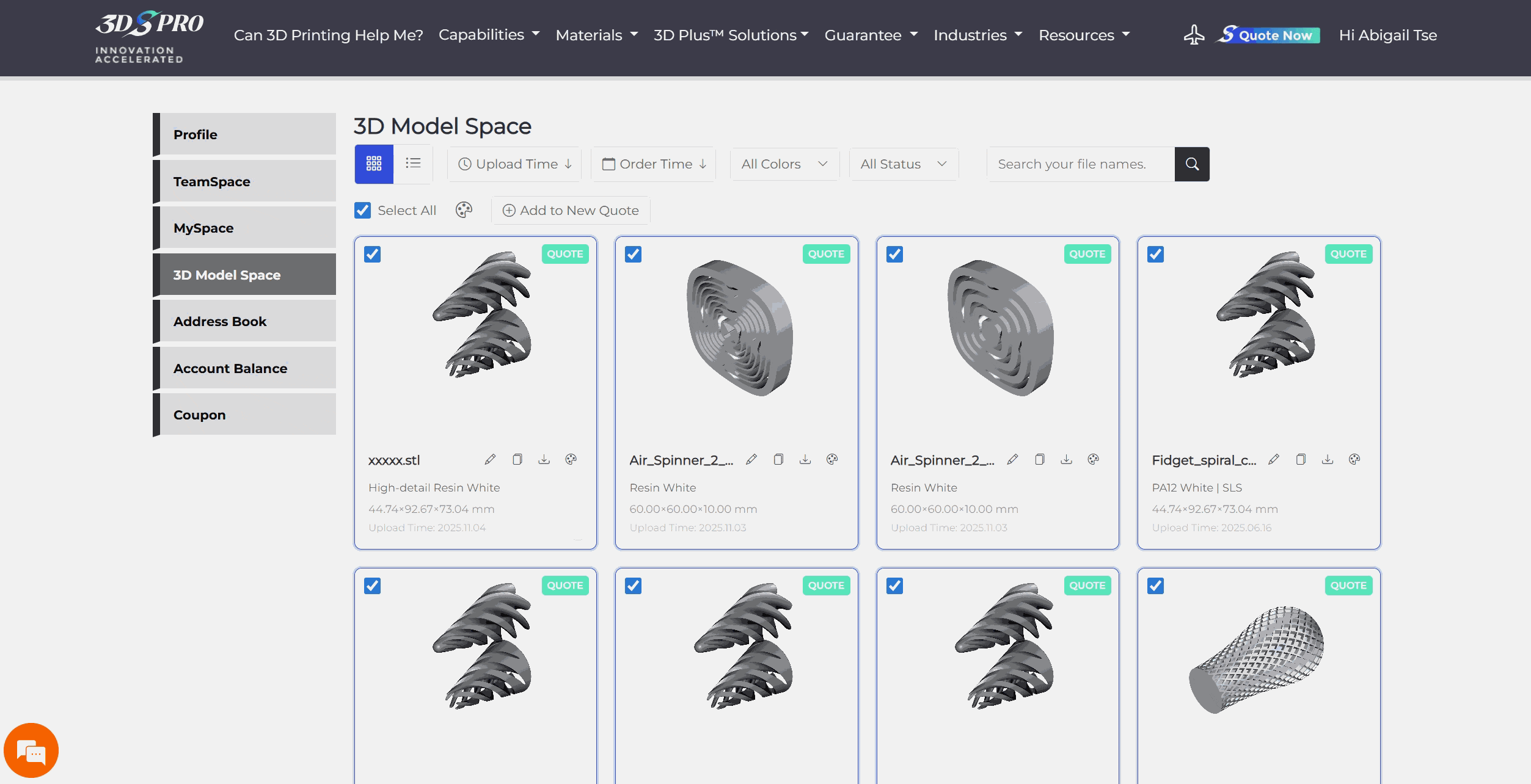Click the airplane icon in top header

(1194, 35)
